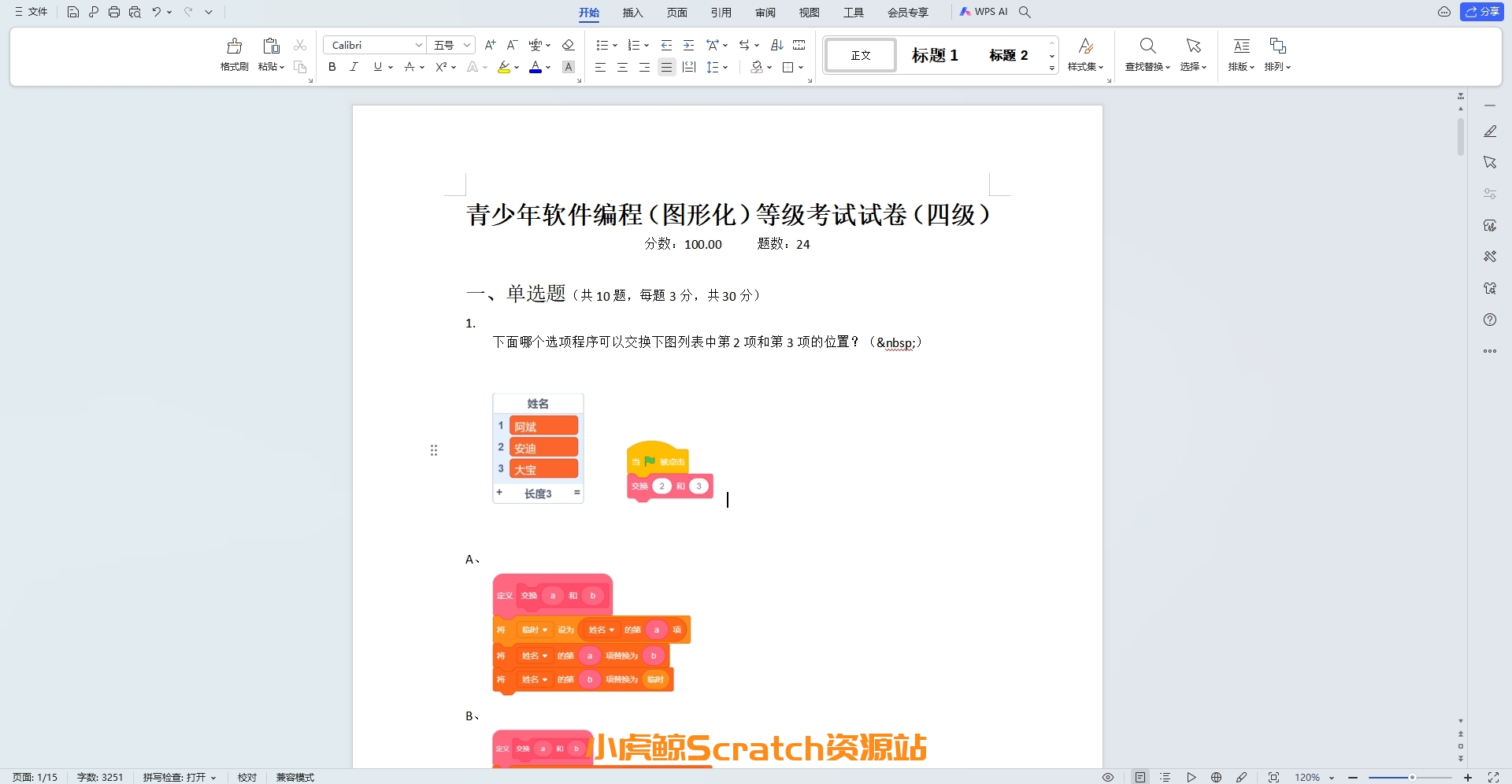Toggle character shading (gray A)
1512x784 pixels.
click(x=569, y=67)
